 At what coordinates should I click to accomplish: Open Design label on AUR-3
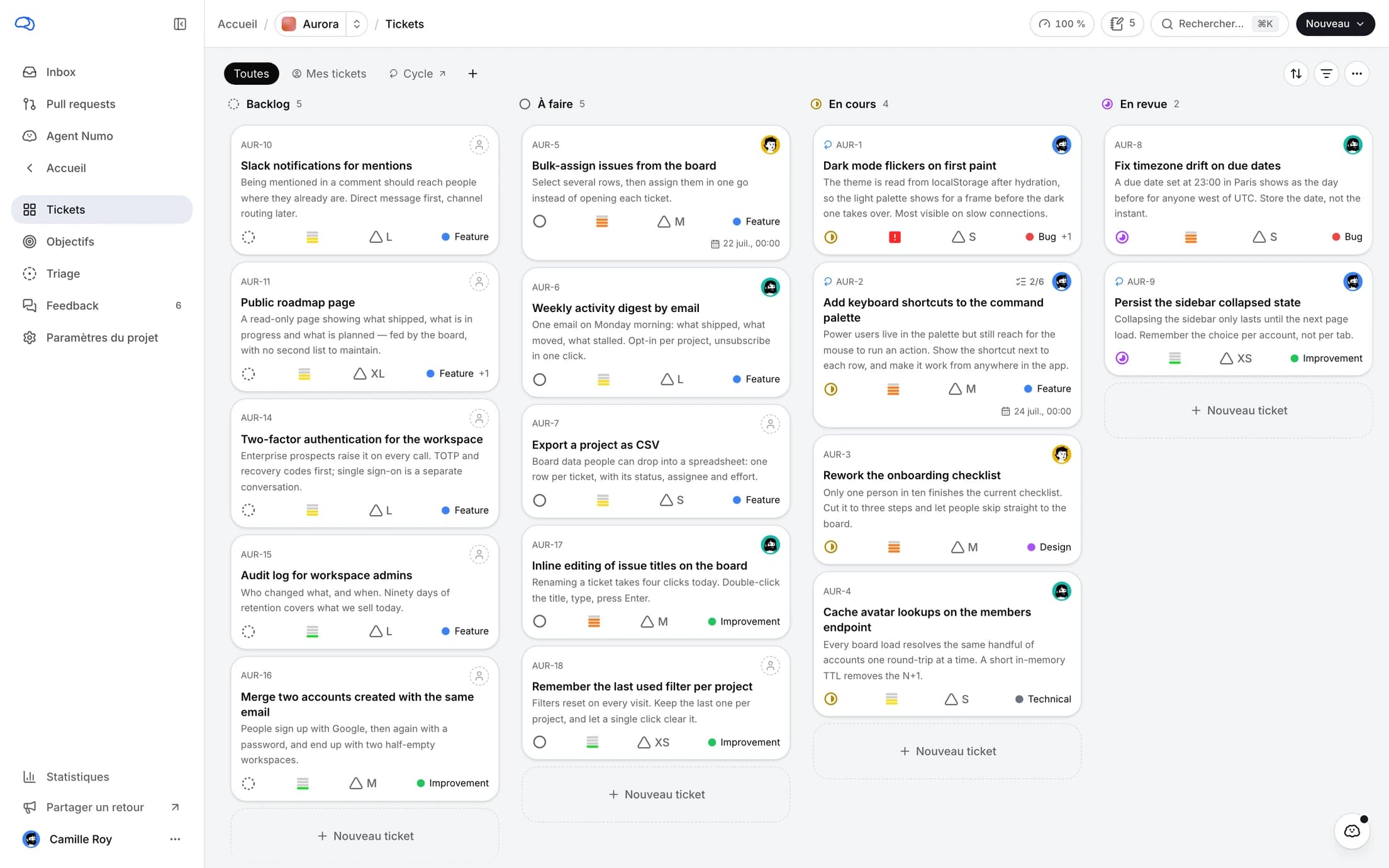(x=1049, y=547)
